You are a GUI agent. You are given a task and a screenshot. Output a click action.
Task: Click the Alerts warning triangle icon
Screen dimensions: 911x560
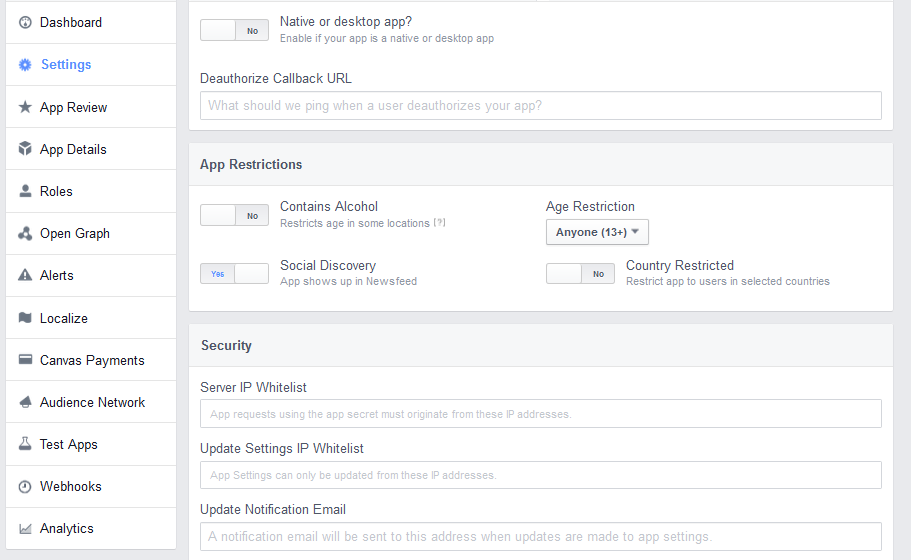click(25, 275)
